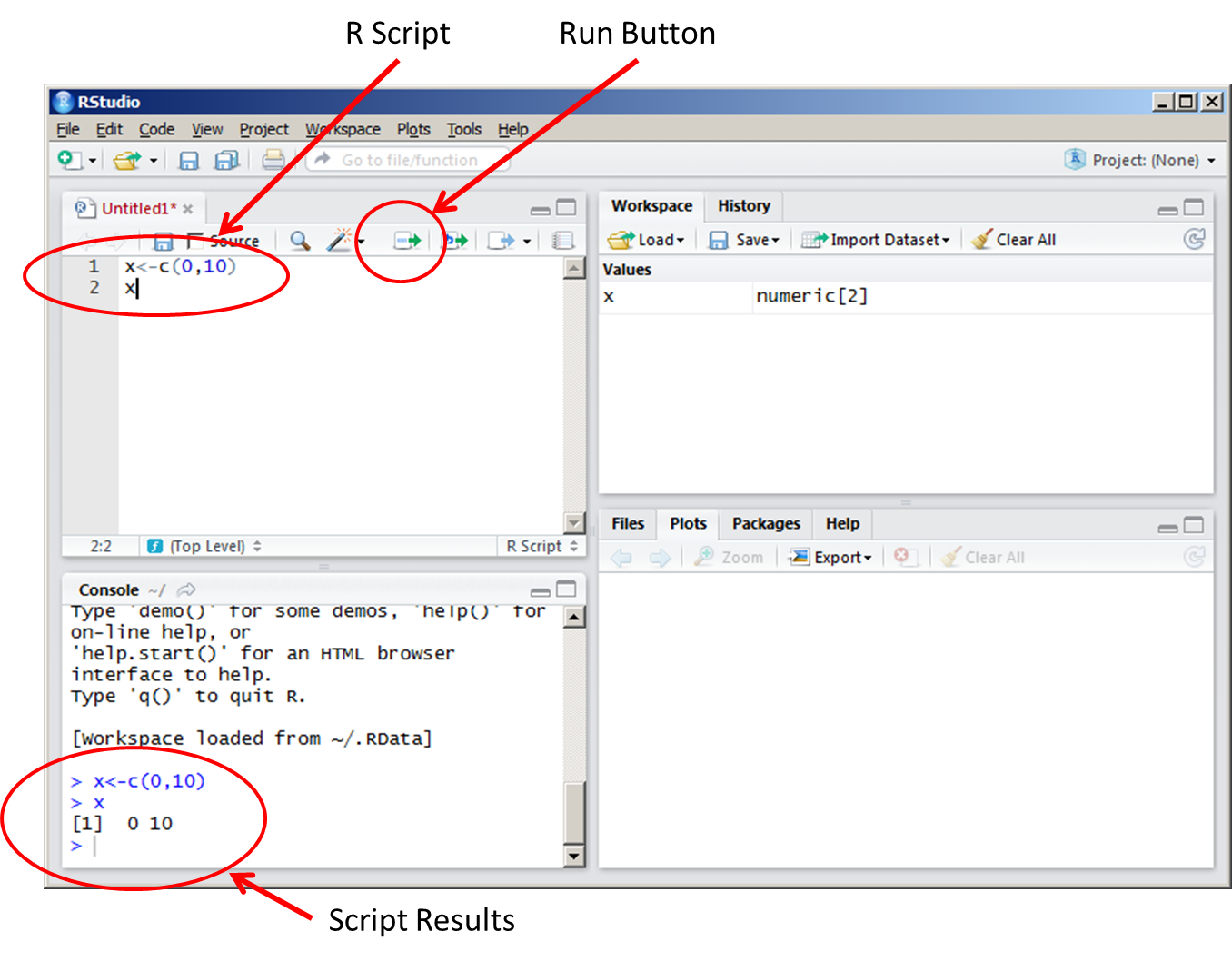This screenshot has width=1232, height=961.
Task: Click the Clear All broom in Workspace
Action: (x=1013, y=240)
